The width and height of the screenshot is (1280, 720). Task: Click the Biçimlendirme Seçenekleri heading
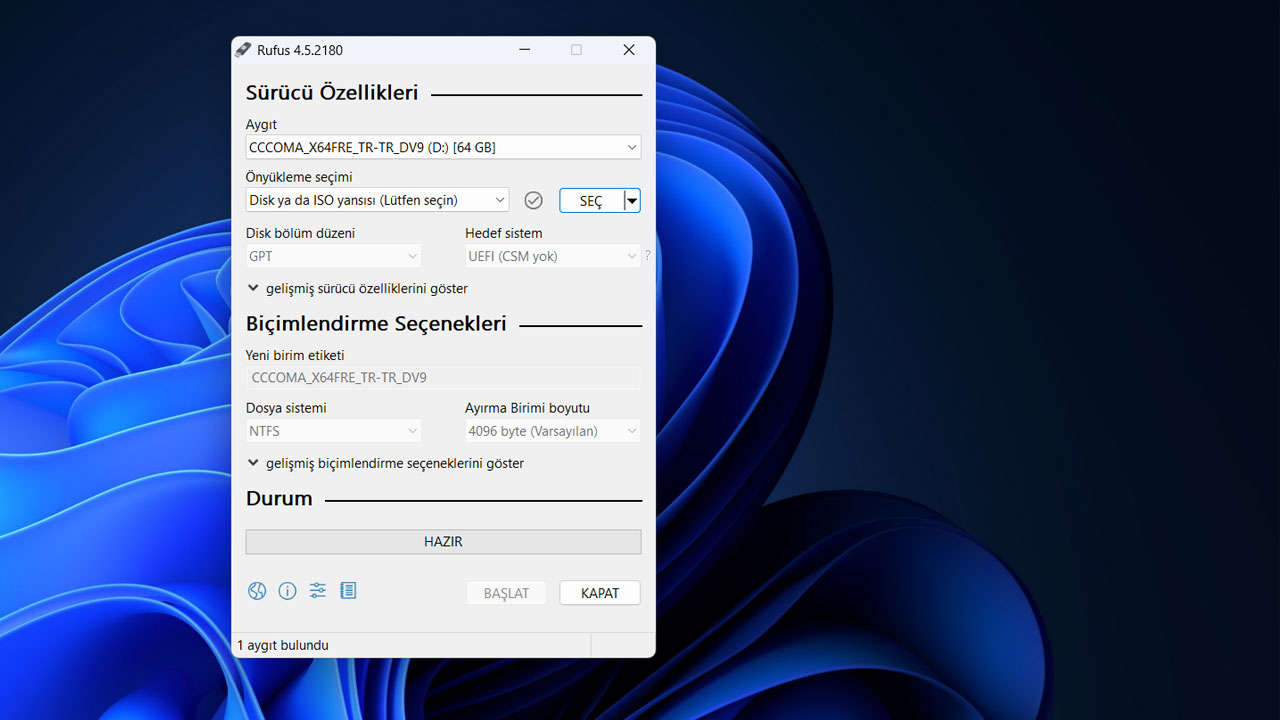376,323
